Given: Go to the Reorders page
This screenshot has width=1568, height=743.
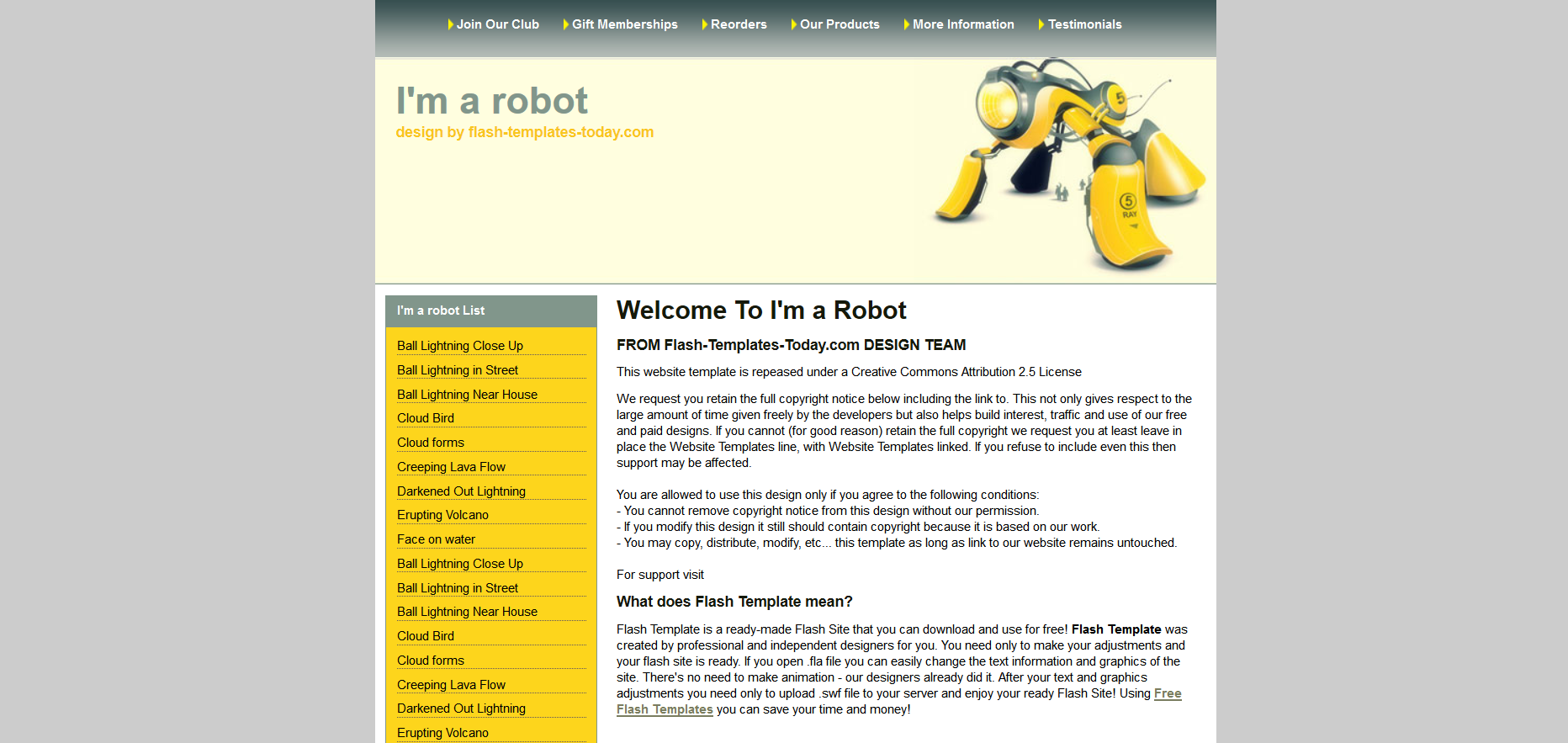Looking at the screenshot, I should coord(738,24).
